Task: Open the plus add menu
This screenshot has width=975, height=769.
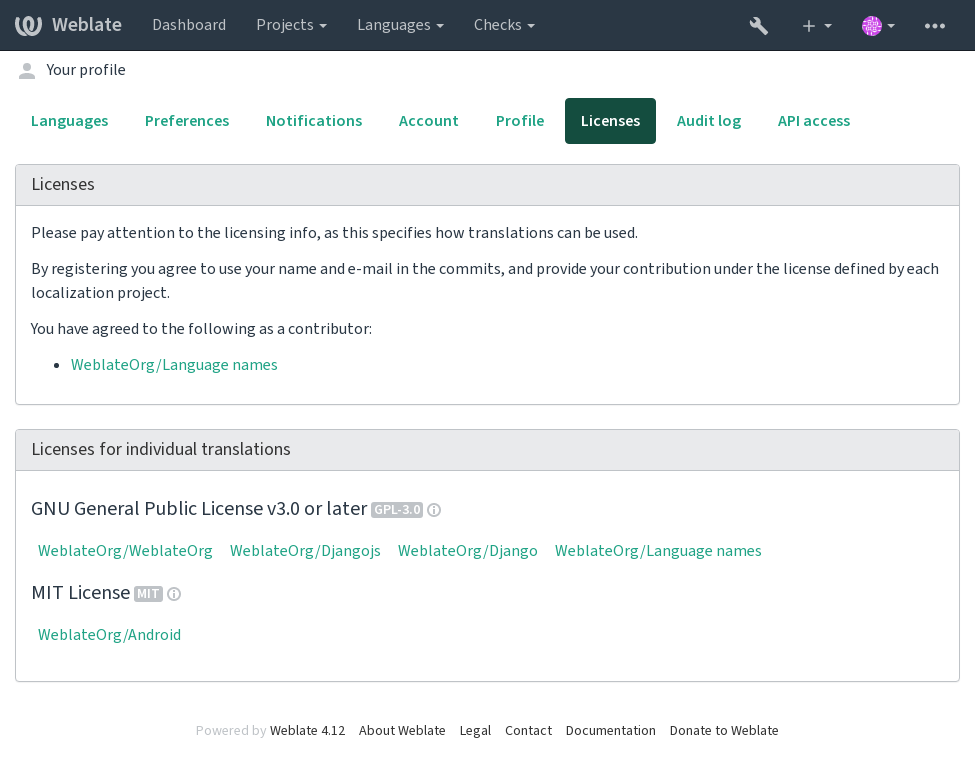Action: pos(816,25)
